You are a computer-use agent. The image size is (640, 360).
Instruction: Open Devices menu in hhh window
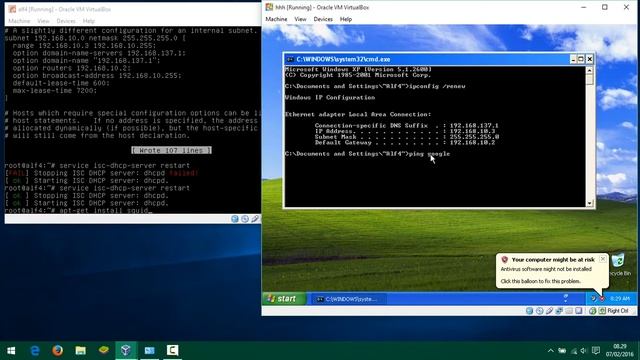click(x=323, y=19)
